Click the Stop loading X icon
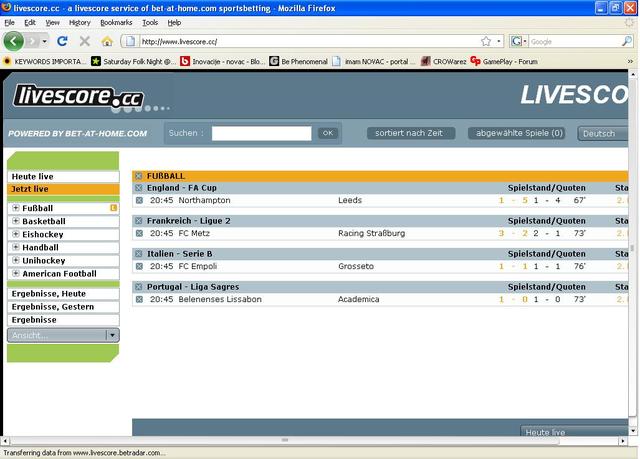The image size is (640, 459). [x=84, y=41]
